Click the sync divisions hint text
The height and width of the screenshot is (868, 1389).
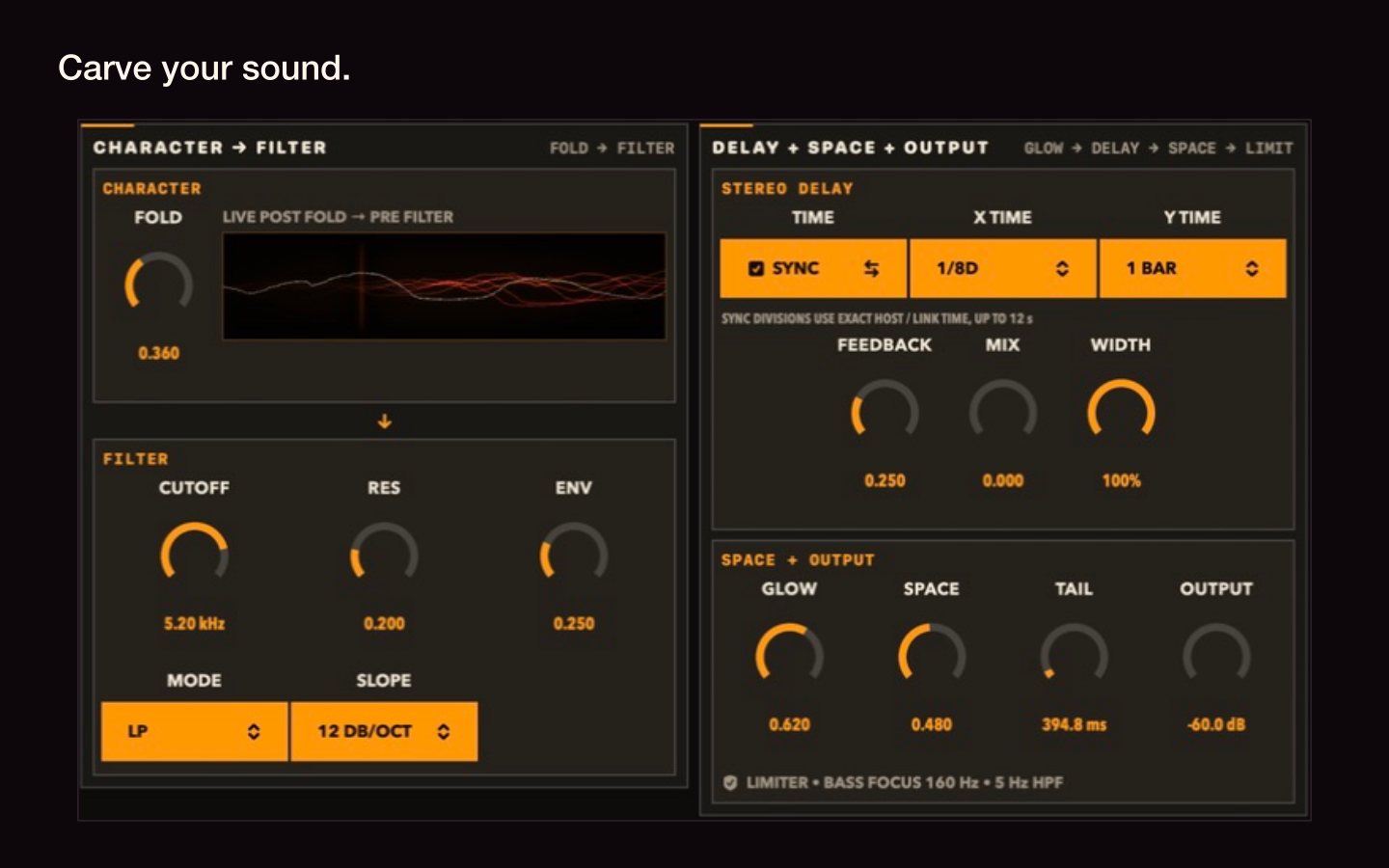tap(877, 318)
